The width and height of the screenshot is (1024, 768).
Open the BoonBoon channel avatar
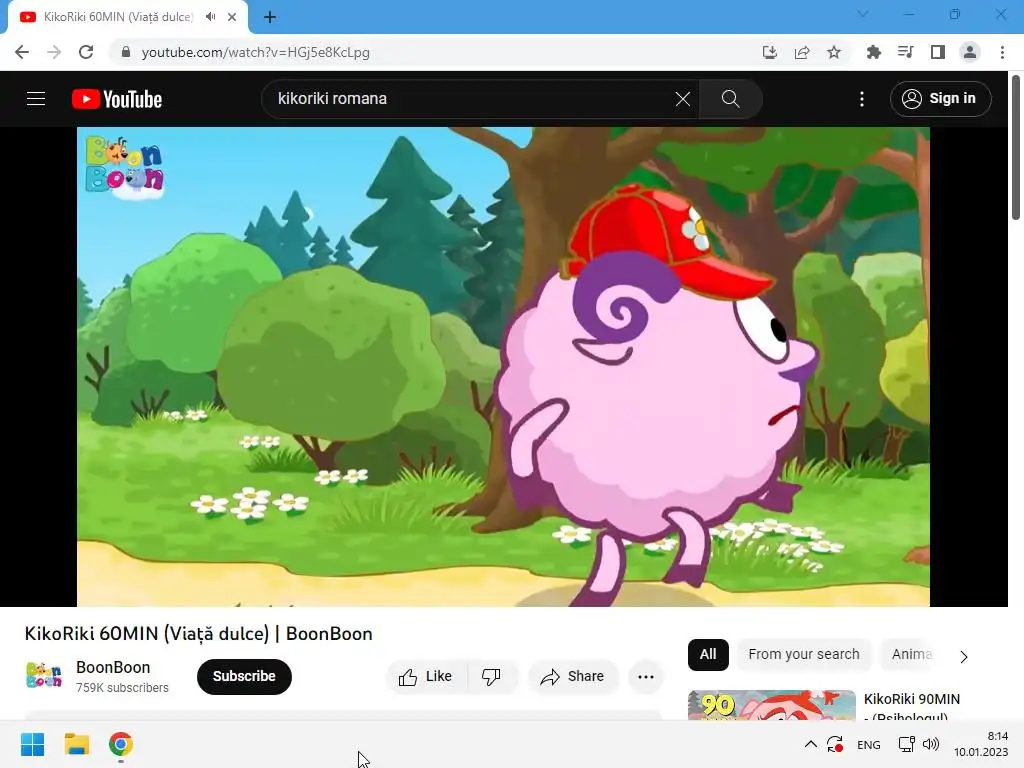click(x=44, y=676)
